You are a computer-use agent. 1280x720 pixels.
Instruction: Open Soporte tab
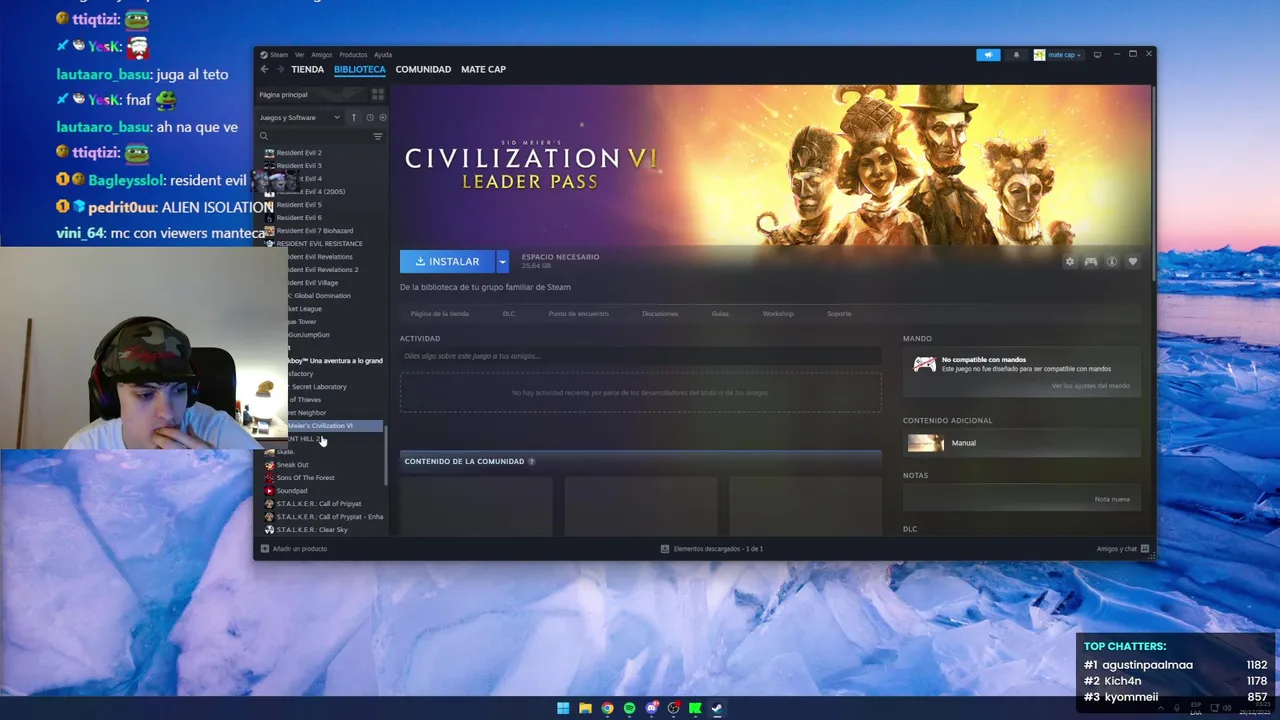click(839, 314)
